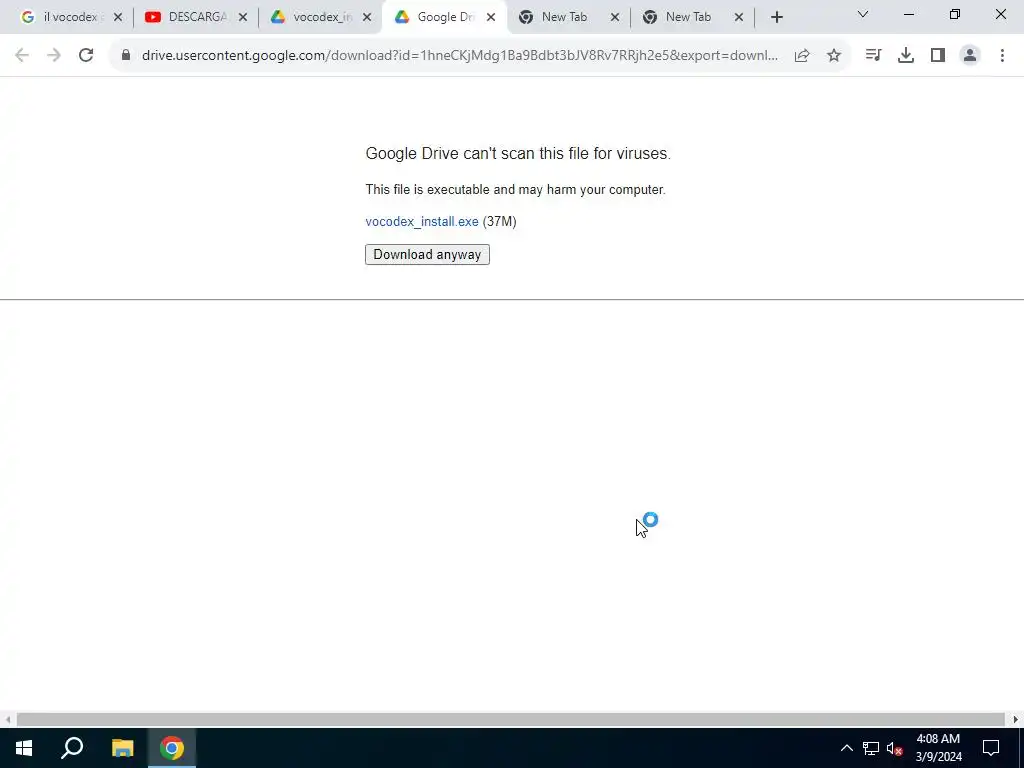Open the media controls icon
This screenshot has height=768, width=1024.
pyautogui.click(x=873, y=56)
